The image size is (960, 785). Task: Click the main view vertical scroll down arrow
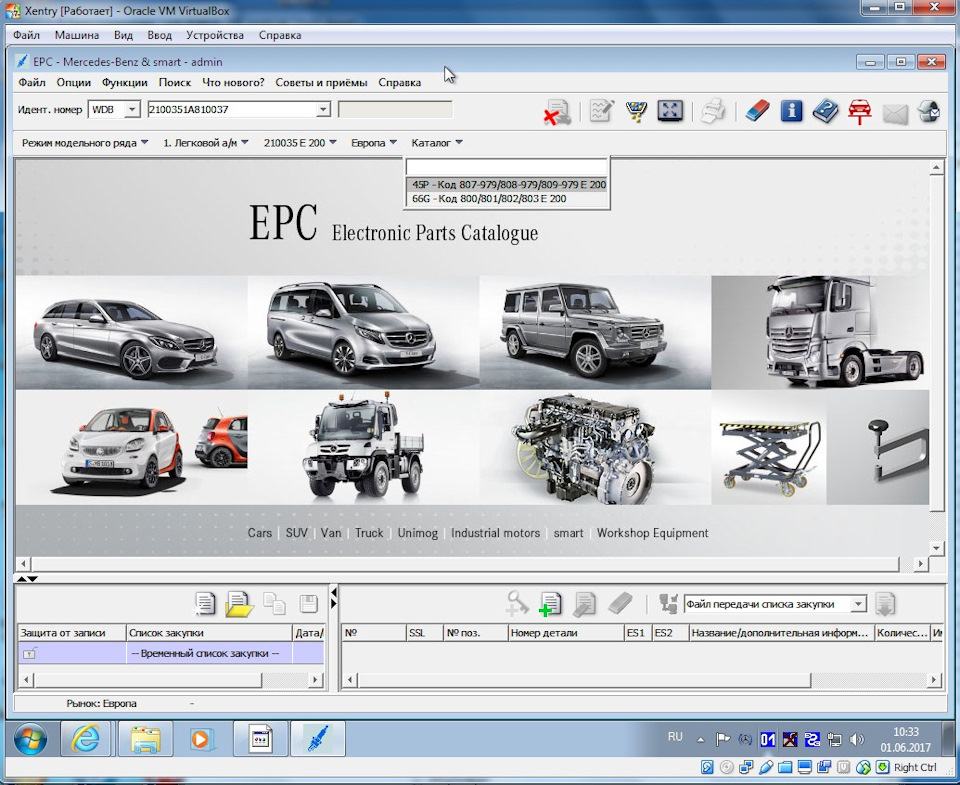pos(936,547)
